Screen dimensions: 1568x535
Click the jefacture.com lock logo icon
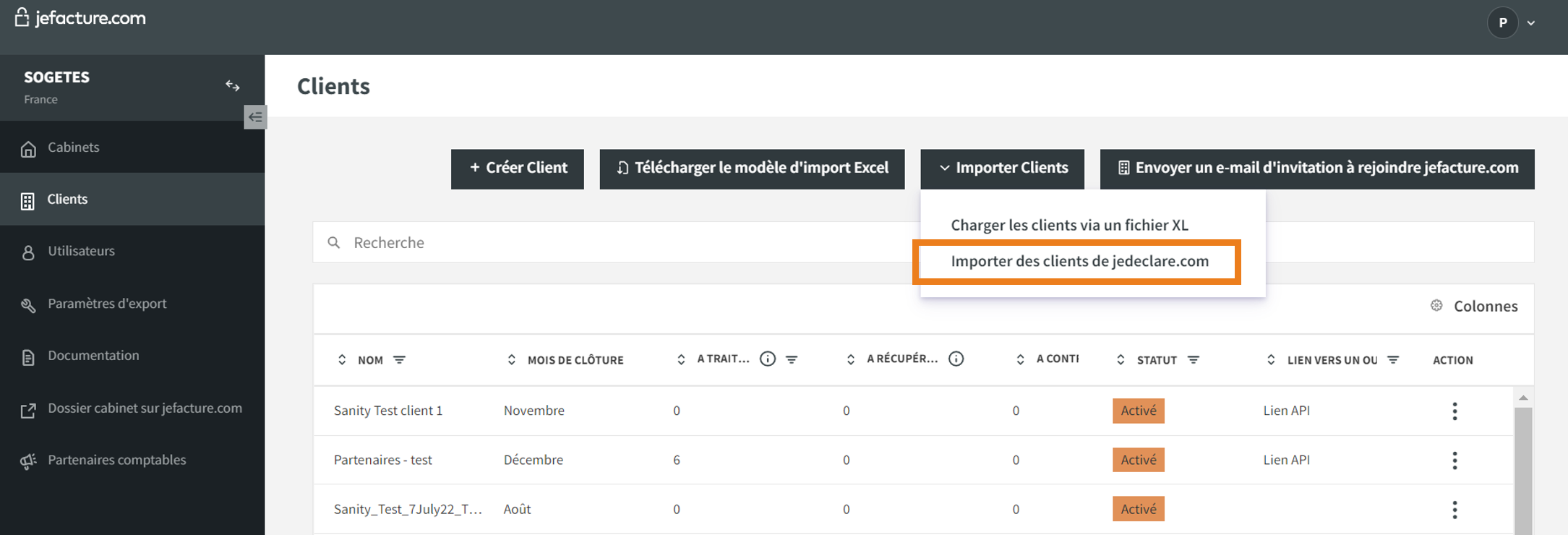pyautogui.click(x=22, y=17)
